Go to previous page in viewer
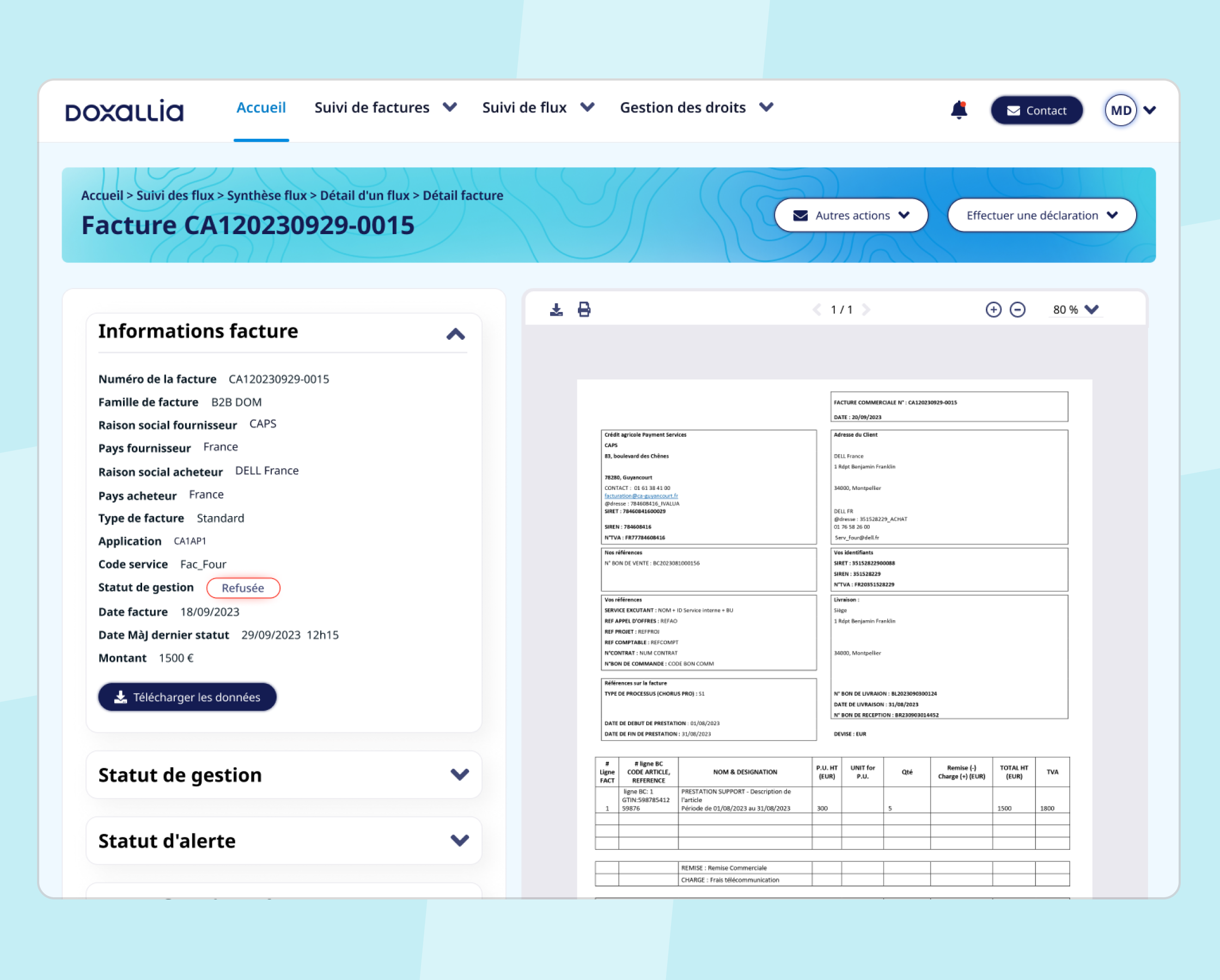 pyautogui.click(x=816, y=309)
